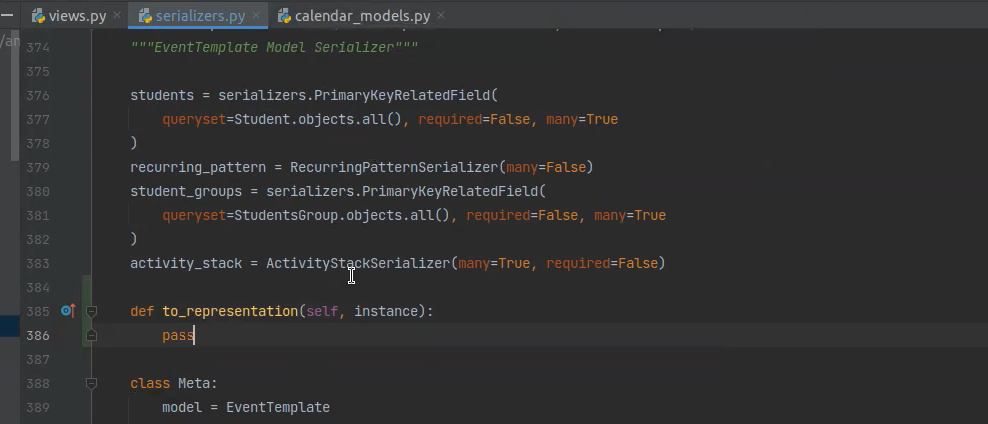Click the closing parenthesis on line 378
Viewport: 988px width, 424px height.
[134, 143]
